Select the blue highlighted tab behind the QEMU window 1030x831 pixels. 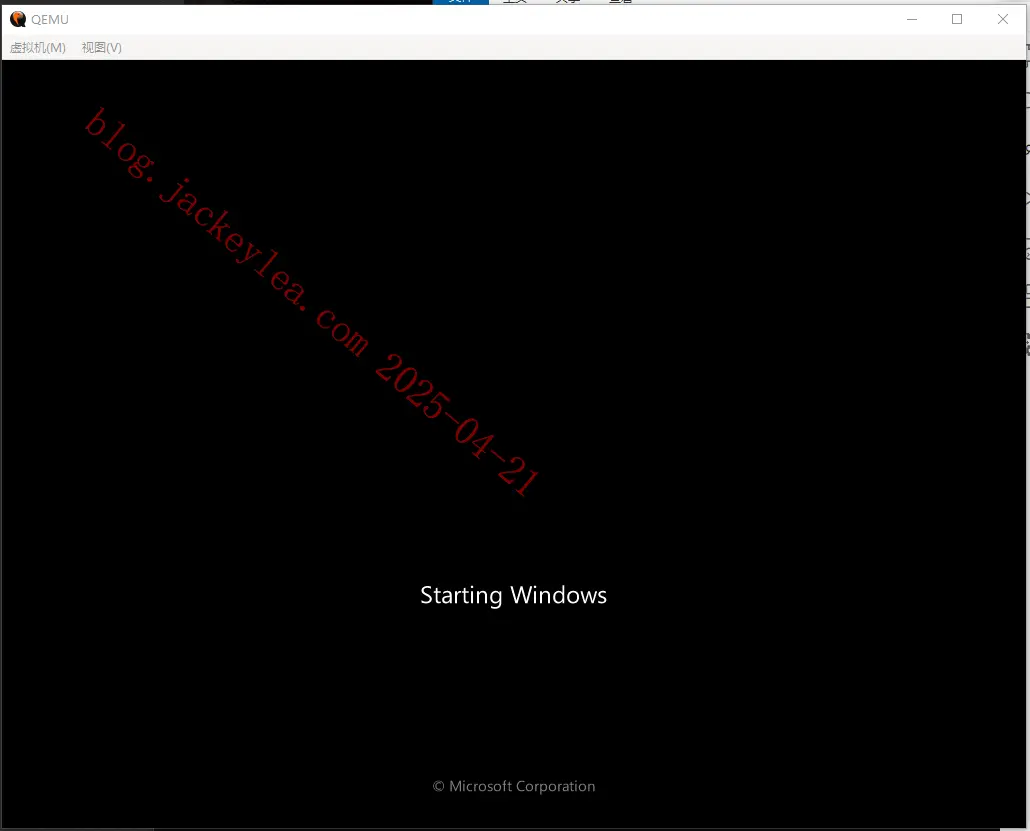click(460, 2)
